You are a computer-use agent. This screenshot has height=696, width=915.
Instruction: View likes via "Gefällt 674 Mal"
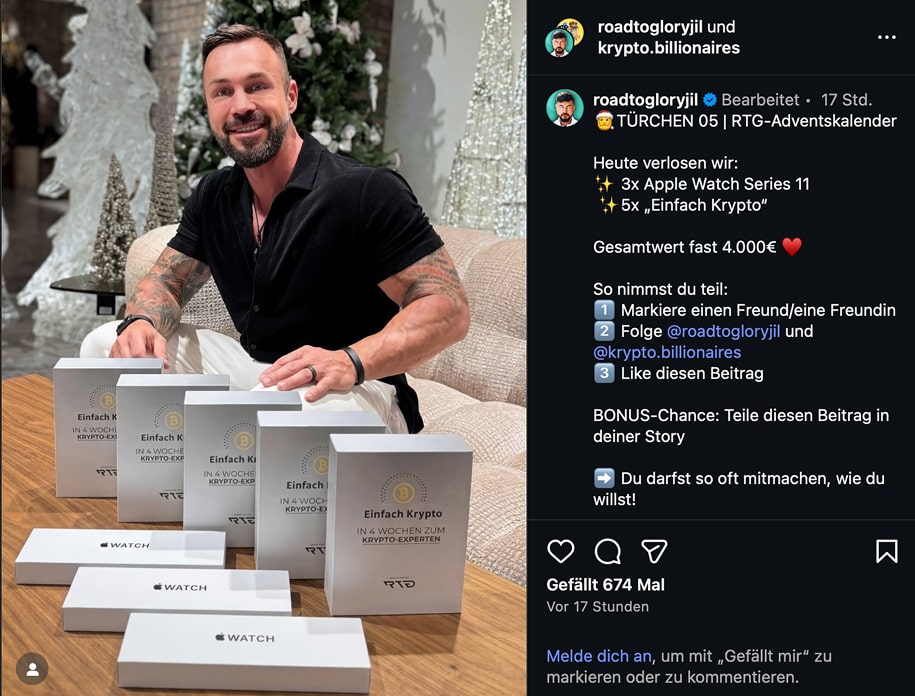click(605, 585)
